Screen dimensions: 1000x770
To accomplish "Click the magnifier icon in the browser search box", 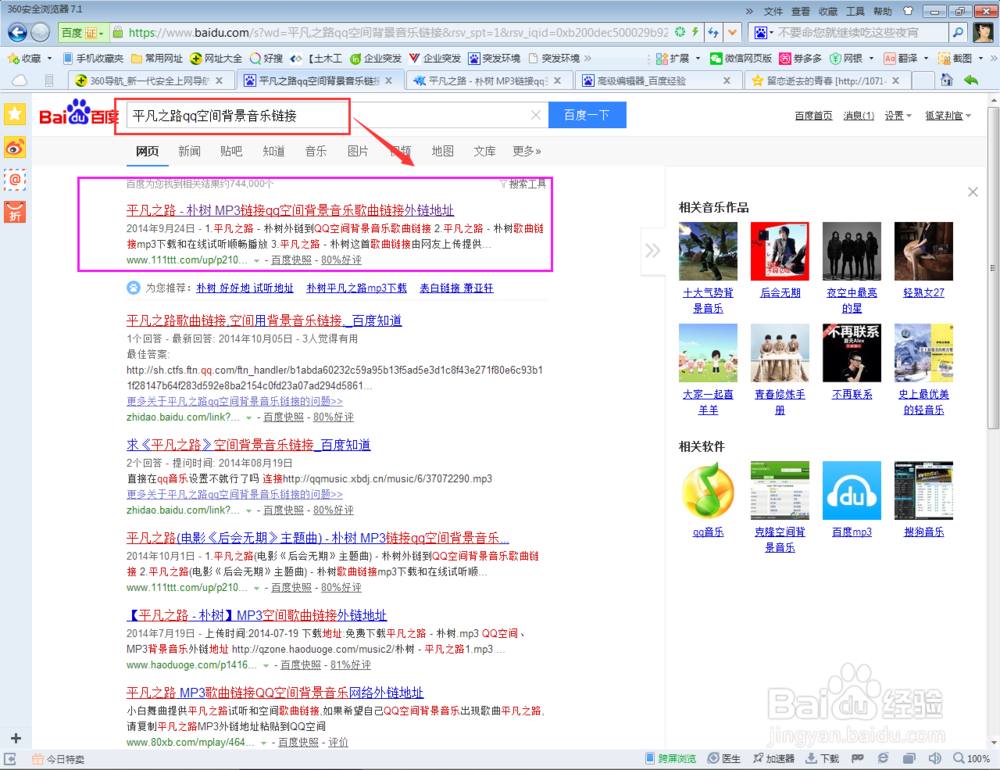I will (x=957, y=33).
